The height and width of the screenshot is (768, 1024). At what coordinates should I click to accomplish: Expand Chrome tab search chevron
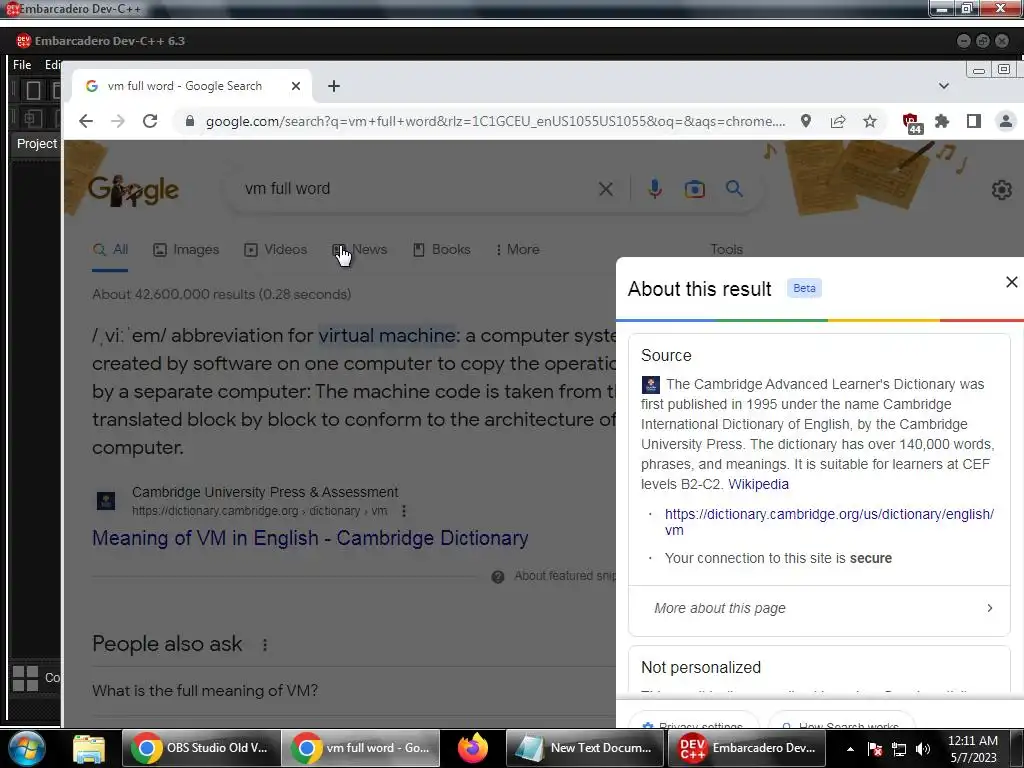944,86
